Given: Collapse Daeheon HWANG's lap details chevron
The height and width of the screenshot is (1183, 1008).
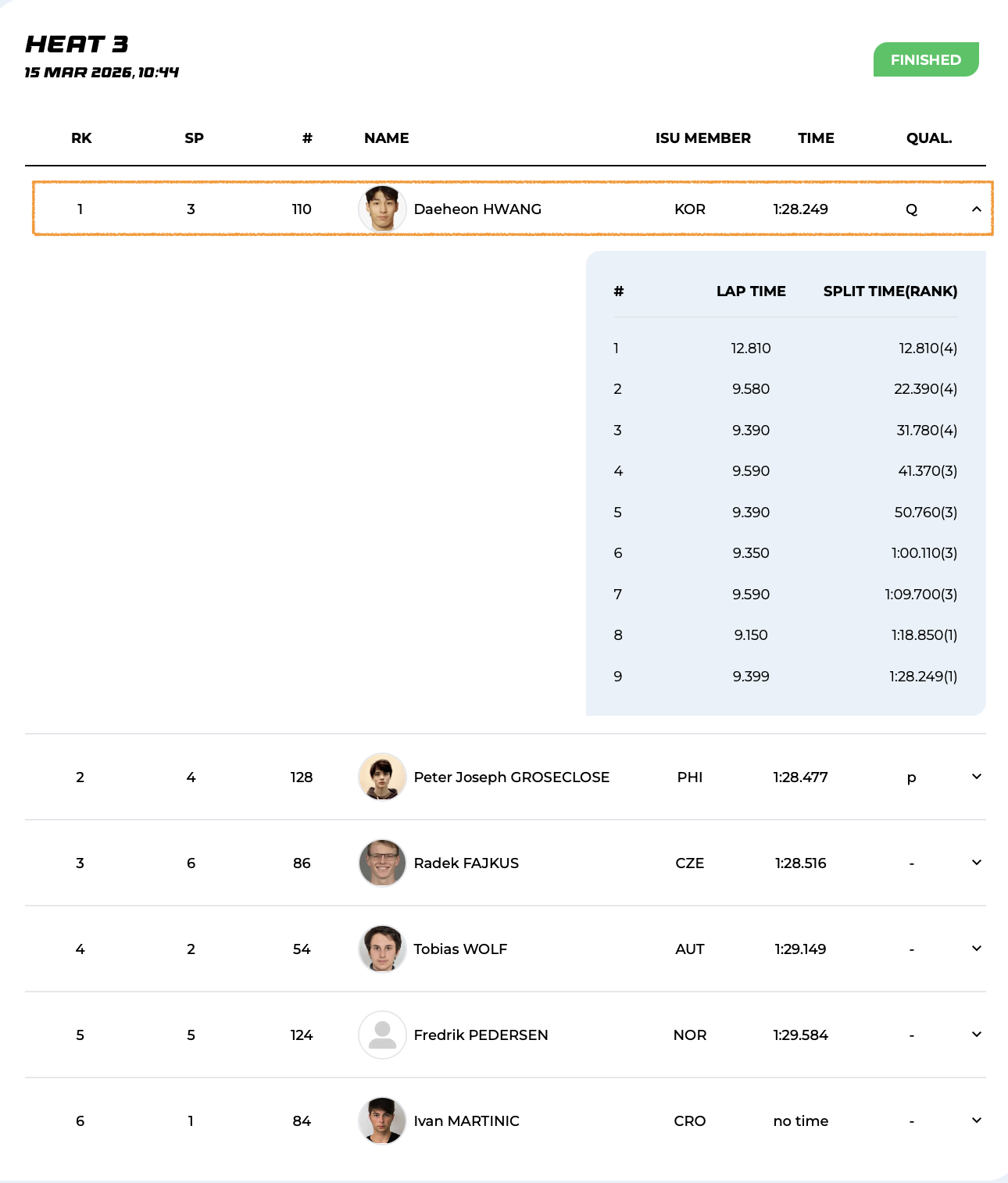Looking at the screenshot, I should (976, 209).
